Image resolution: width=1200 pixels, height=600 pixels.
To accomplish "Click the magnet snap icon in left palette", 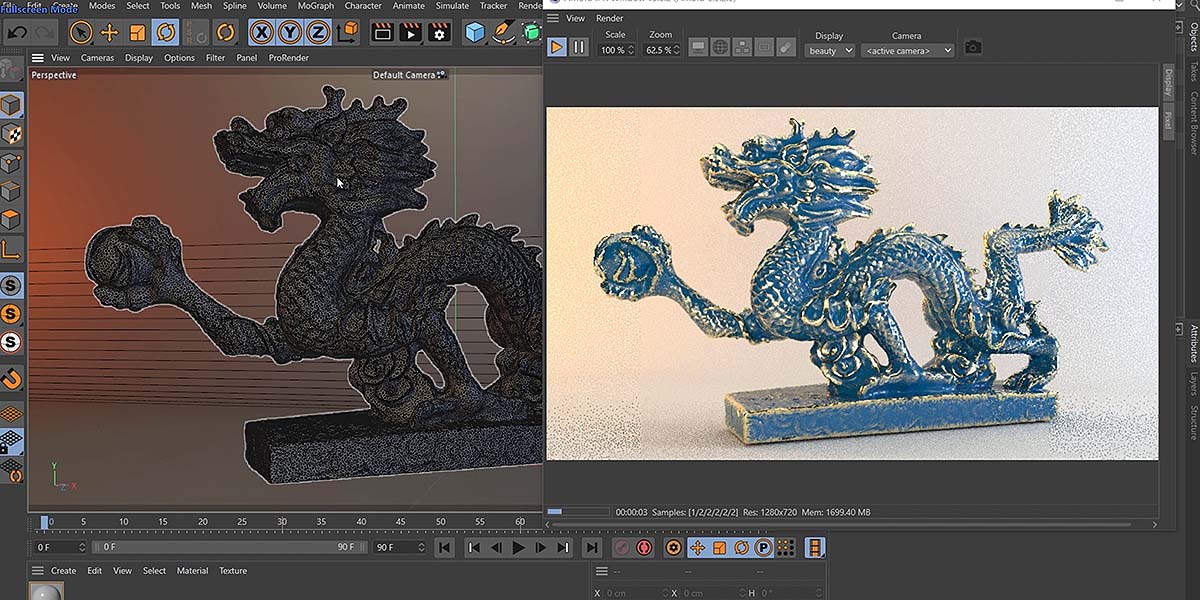I will pos(11,379).
